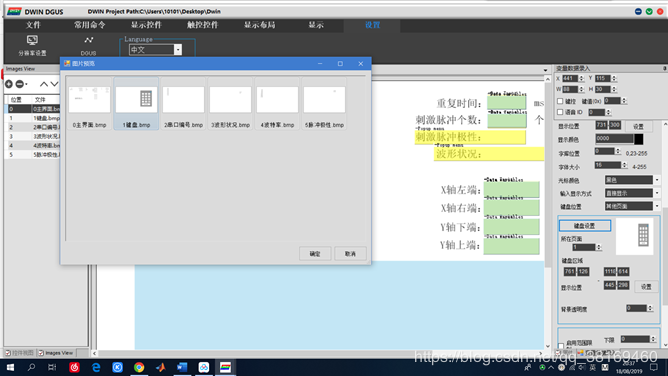Adjust the W width stepper
The height and width of the screenshot is (376, 668).
581,89
